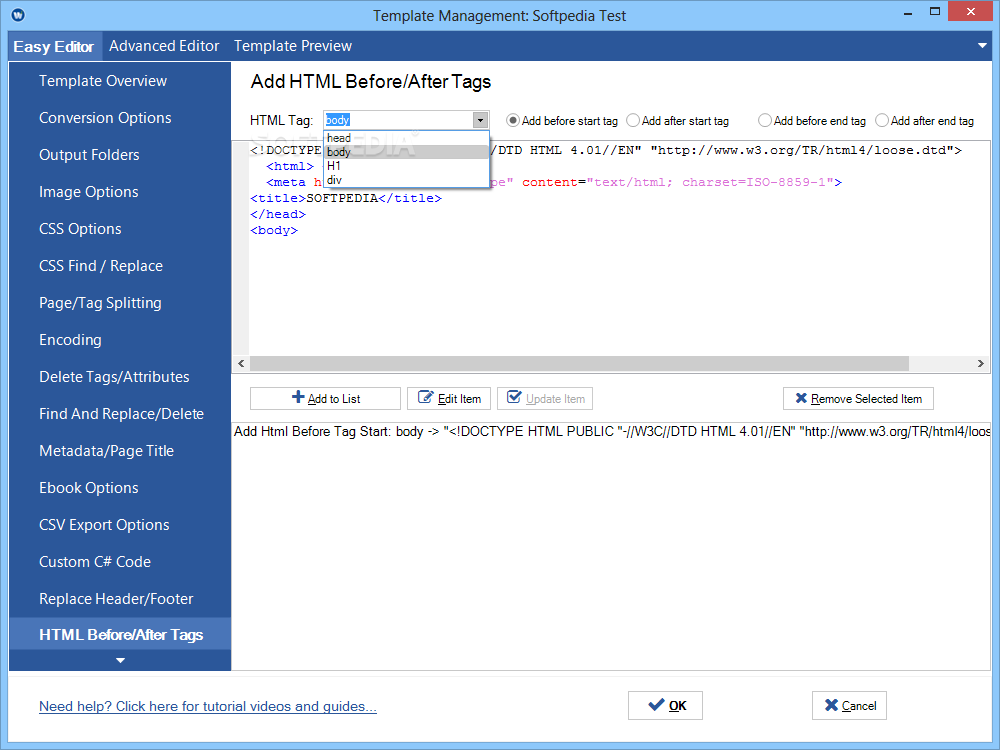The width and height of the screenshot is (1000, 750).
Task: Switch to the Advanced Editor tab
Action: point(164,46)
